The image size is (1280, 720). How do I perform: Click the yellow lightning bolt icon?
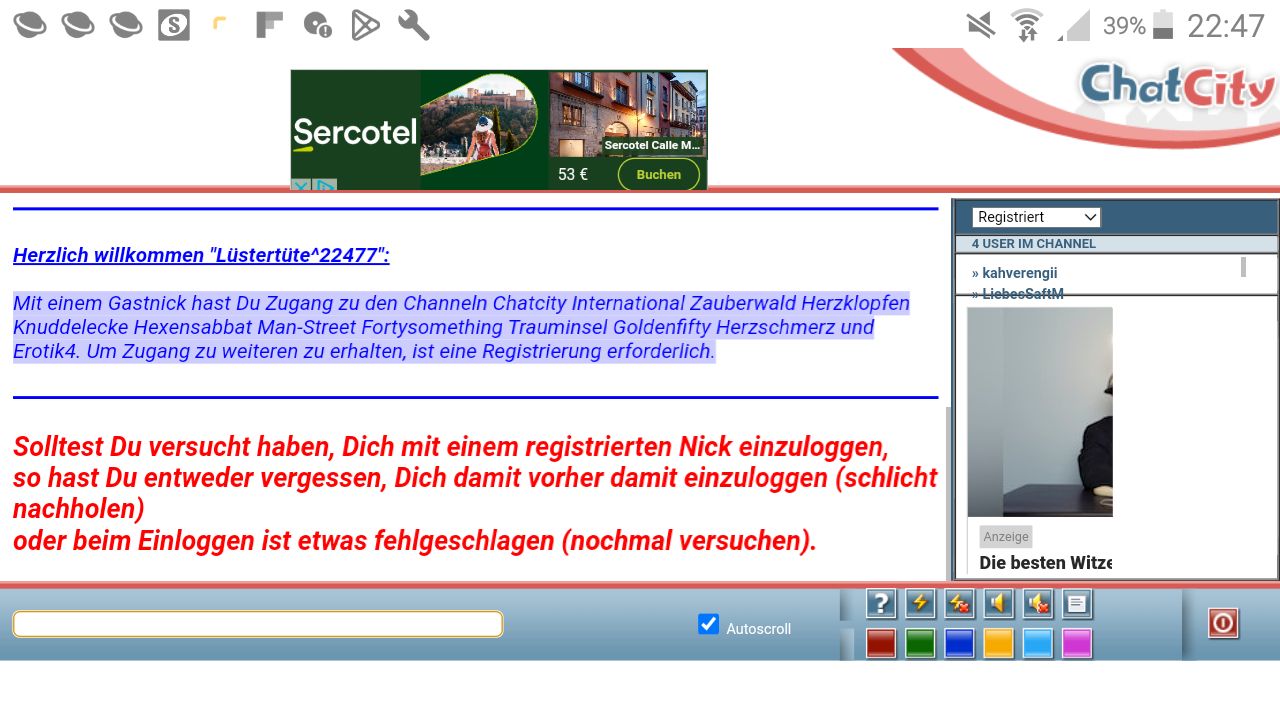coord(920,604)
